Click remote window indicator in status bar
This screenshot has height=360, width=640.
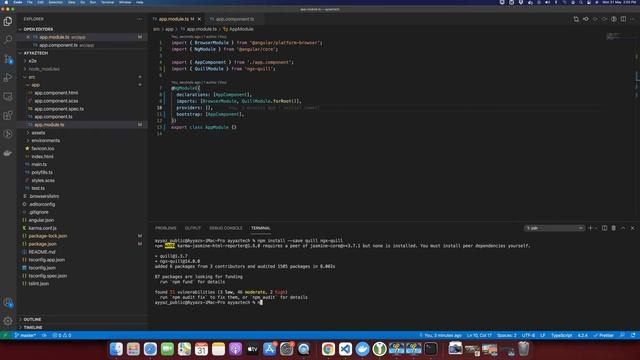pyautogui.click(x=5, y=335)
